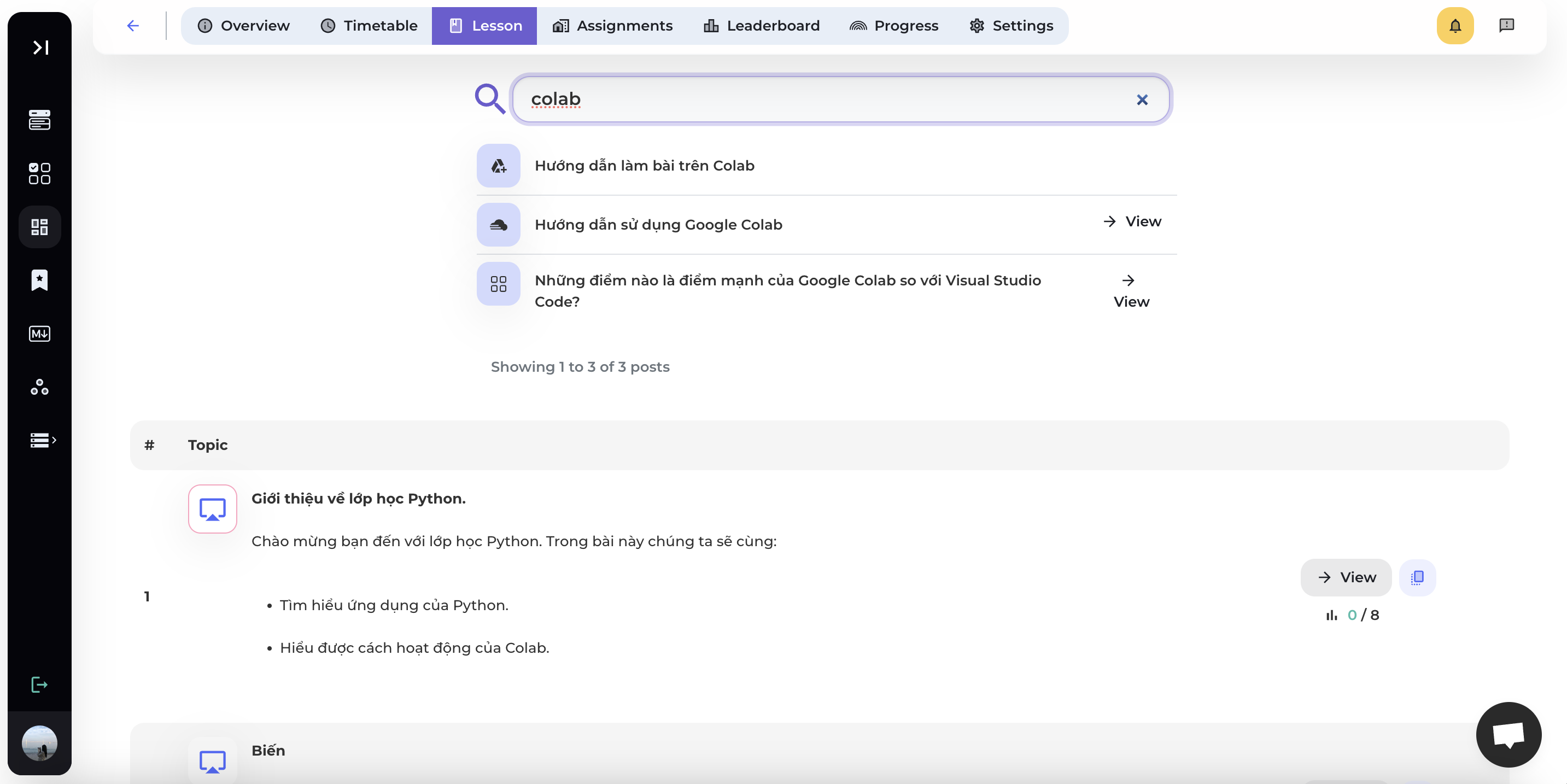Open Giới thiệu về lớp học Python title
This screenshot has height=784, width=1567.
(358, 499)
